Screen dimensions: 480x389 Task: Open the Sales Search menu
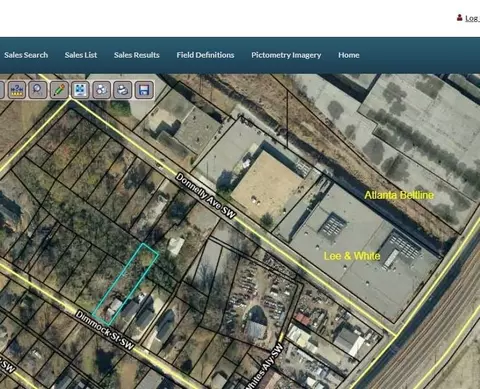26,55
